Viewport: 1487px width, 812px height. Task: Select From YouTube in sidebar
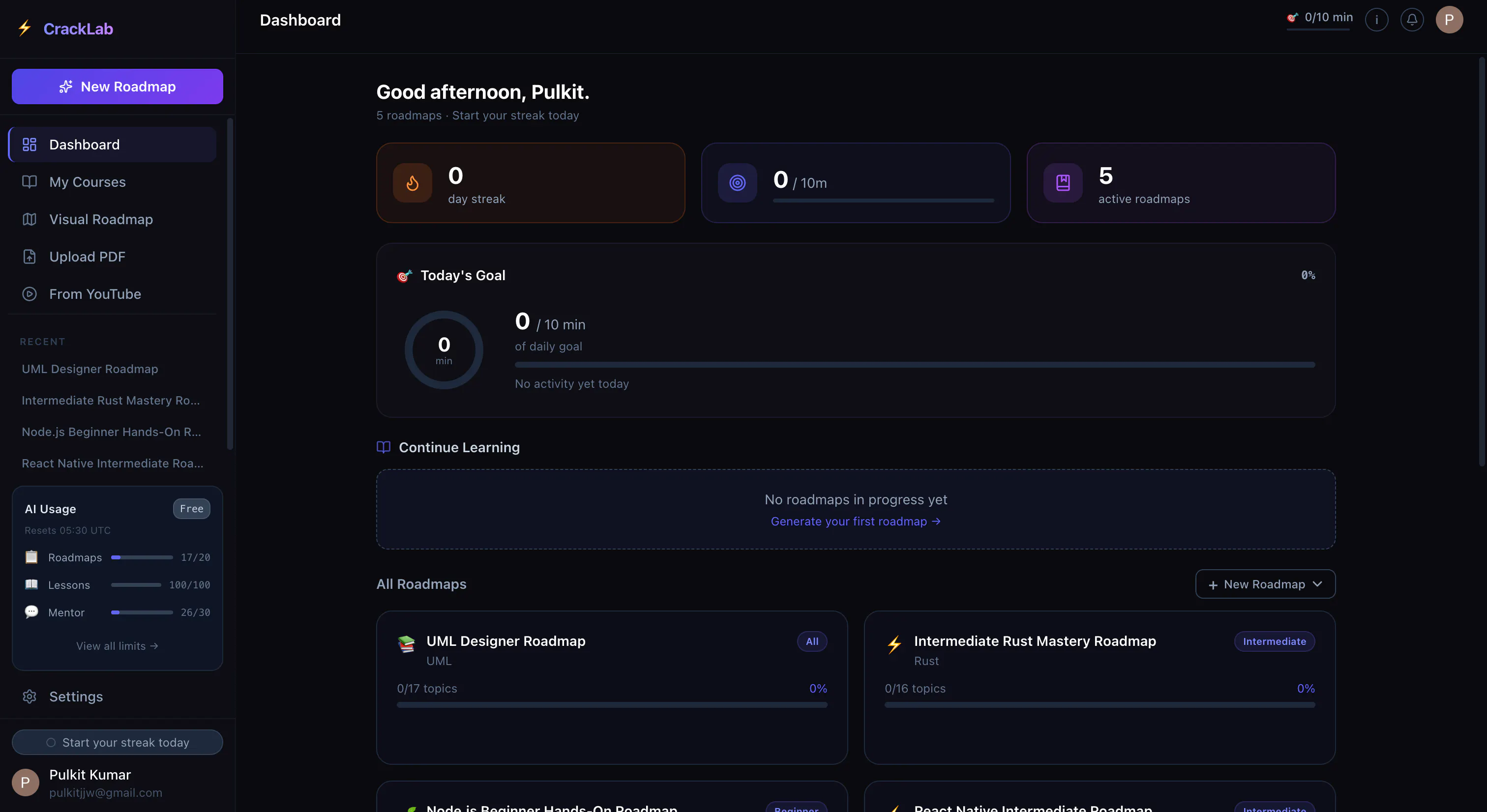pos(113,294)
